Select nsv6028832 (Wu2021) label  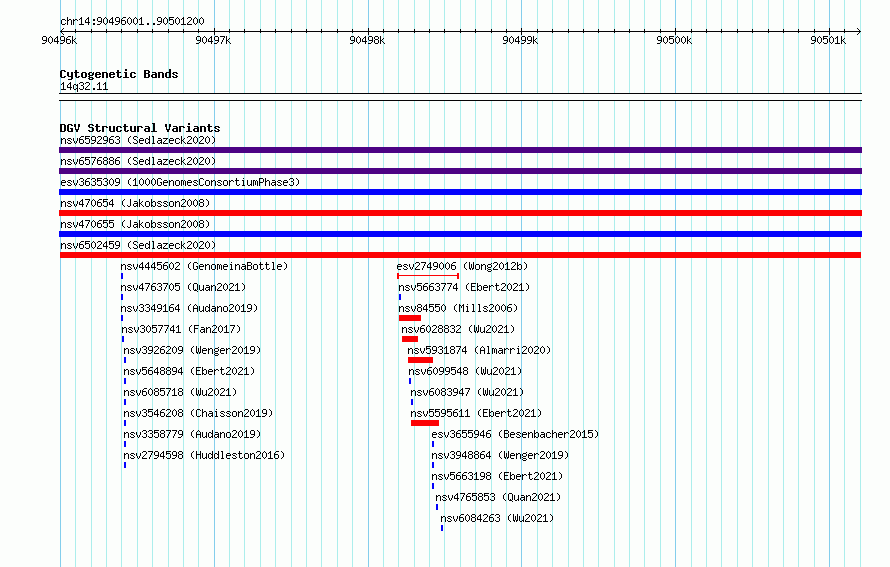pyautogui.click(x=458, y=329)
